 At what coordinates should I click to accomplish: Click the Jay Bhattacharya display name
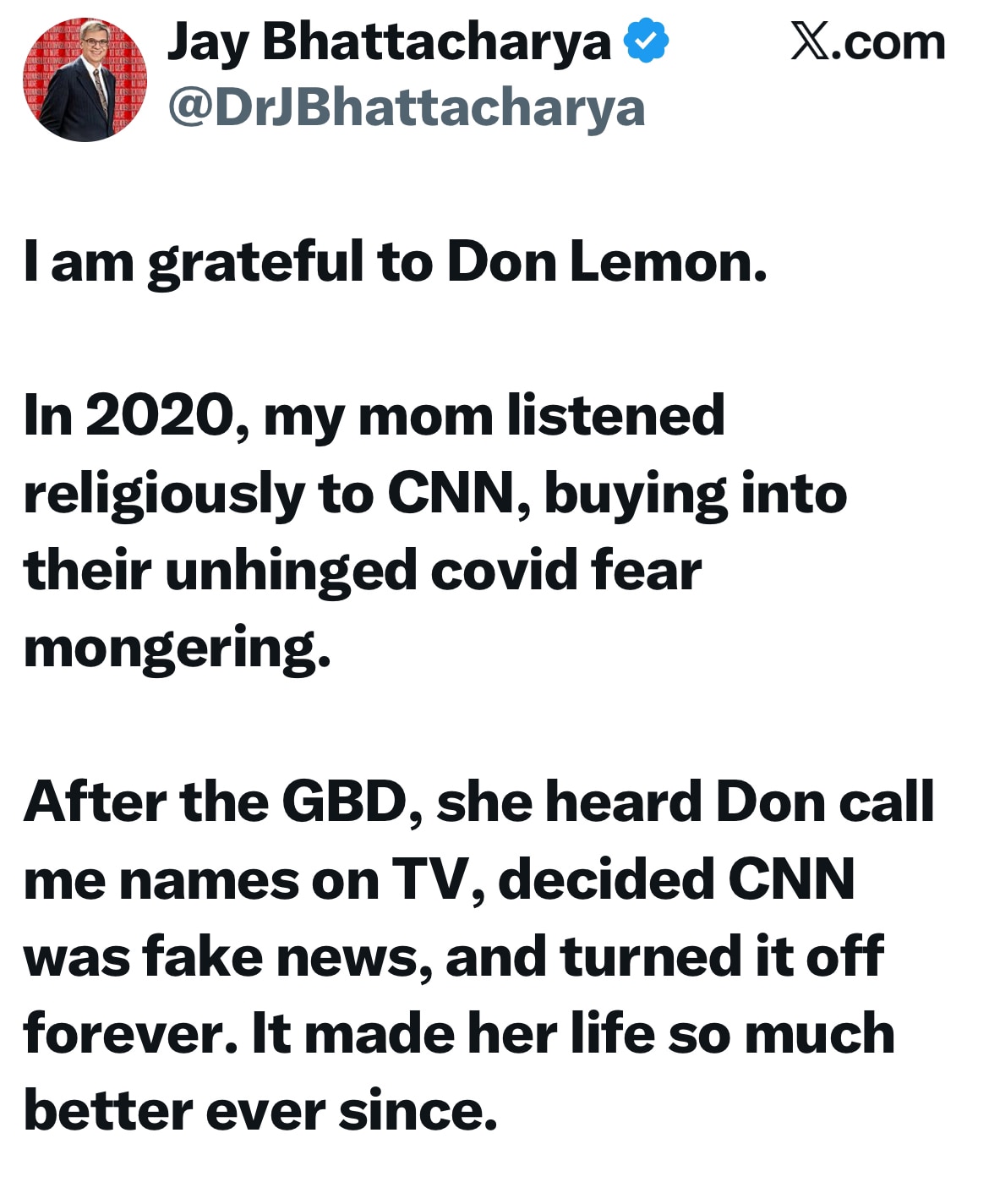tap(389, 42)
